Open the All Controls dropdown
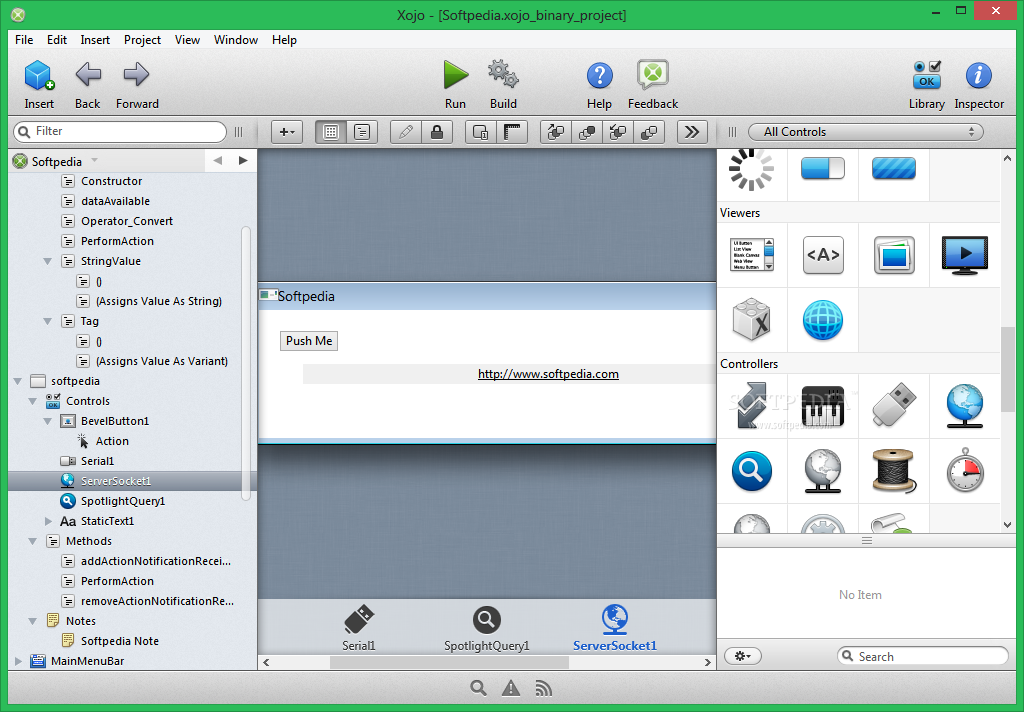 pyautogui.click(x=865, y=132)
